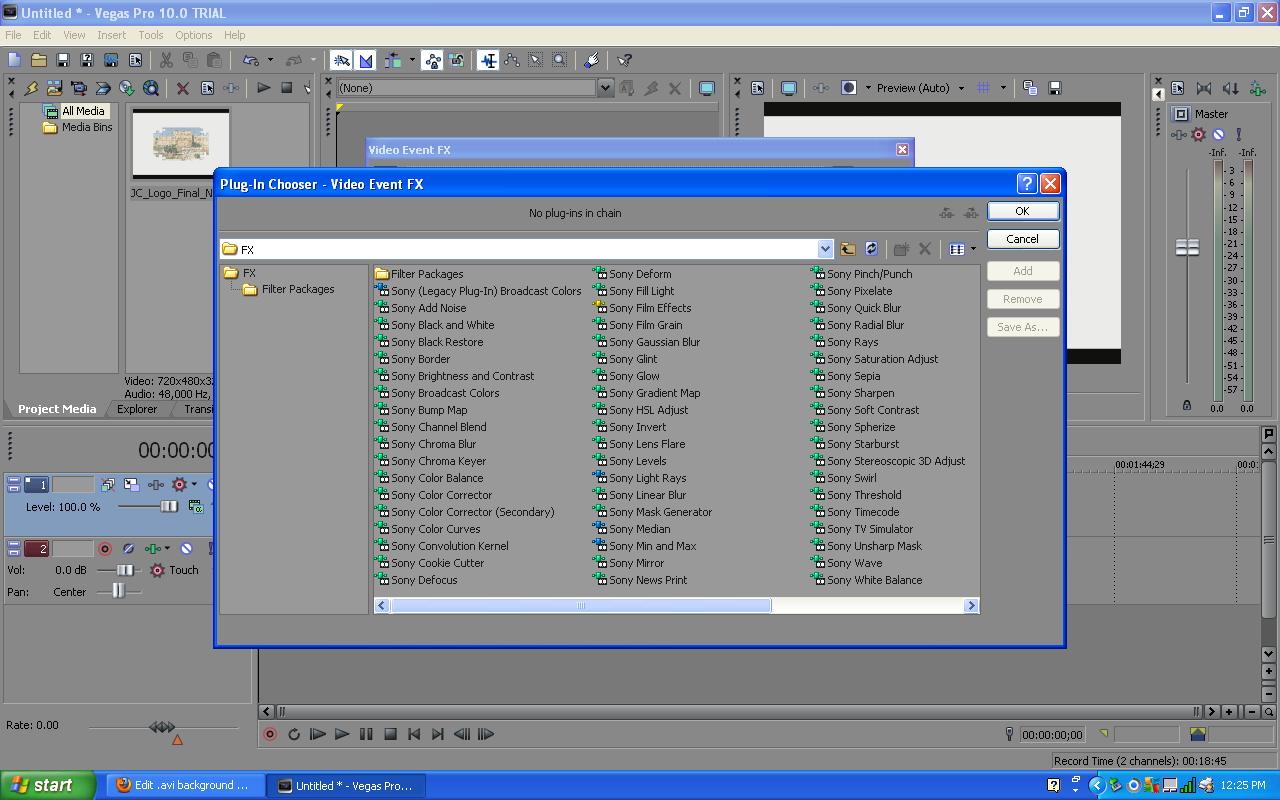The height and width of the screenshot is (800, 1280).
Task: Open the Insert menu
Action: (x=111, y=35)
